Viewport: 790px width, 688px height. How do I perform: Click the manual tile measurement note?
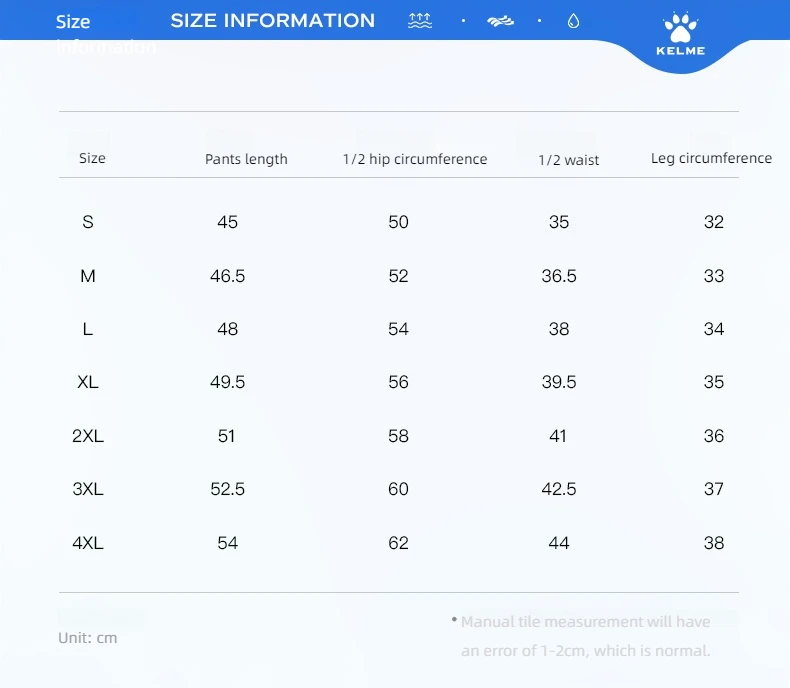coord(581,636)
